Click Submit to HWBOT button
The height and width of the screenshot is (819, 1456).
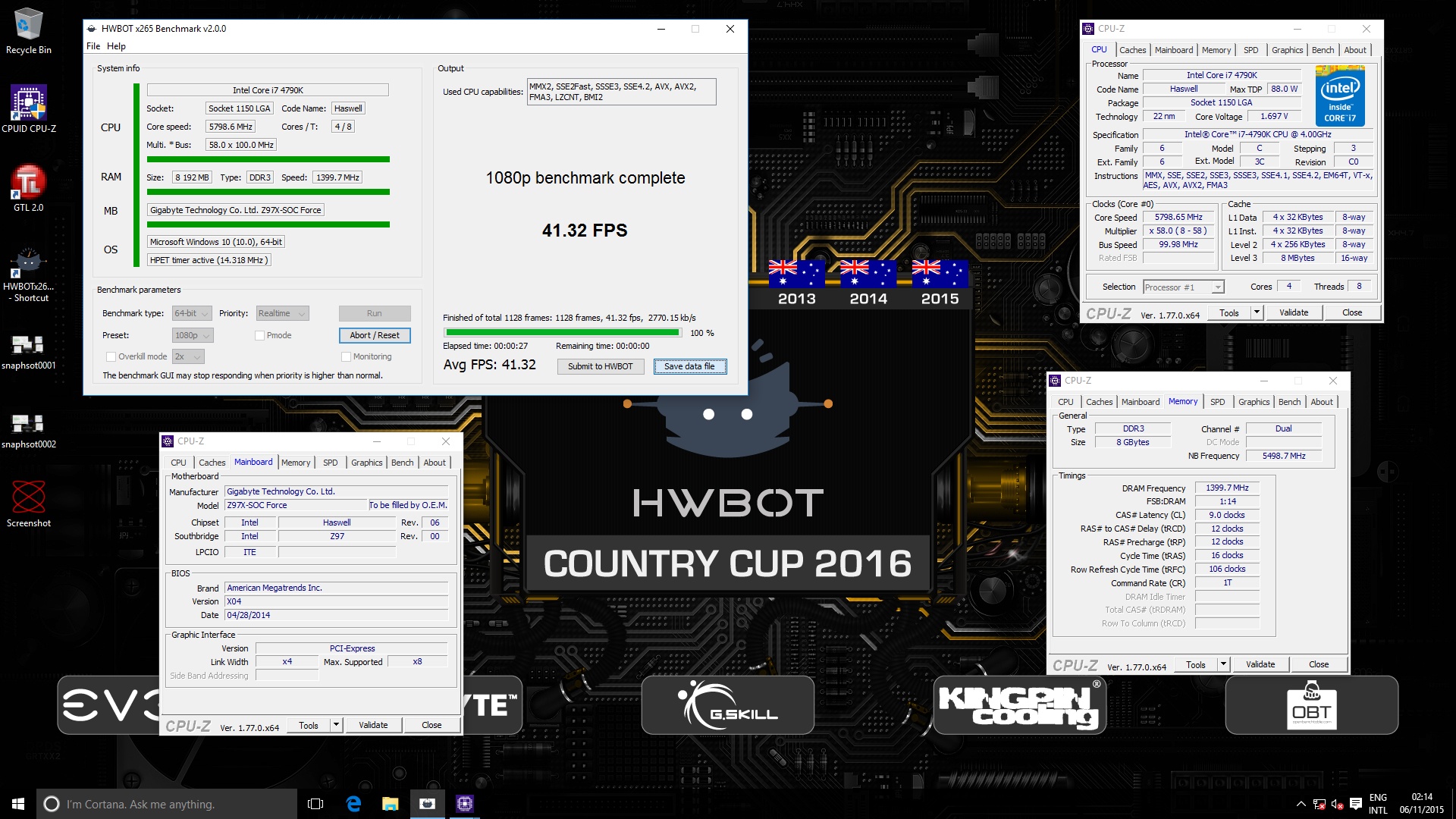(x=601, y=366)
